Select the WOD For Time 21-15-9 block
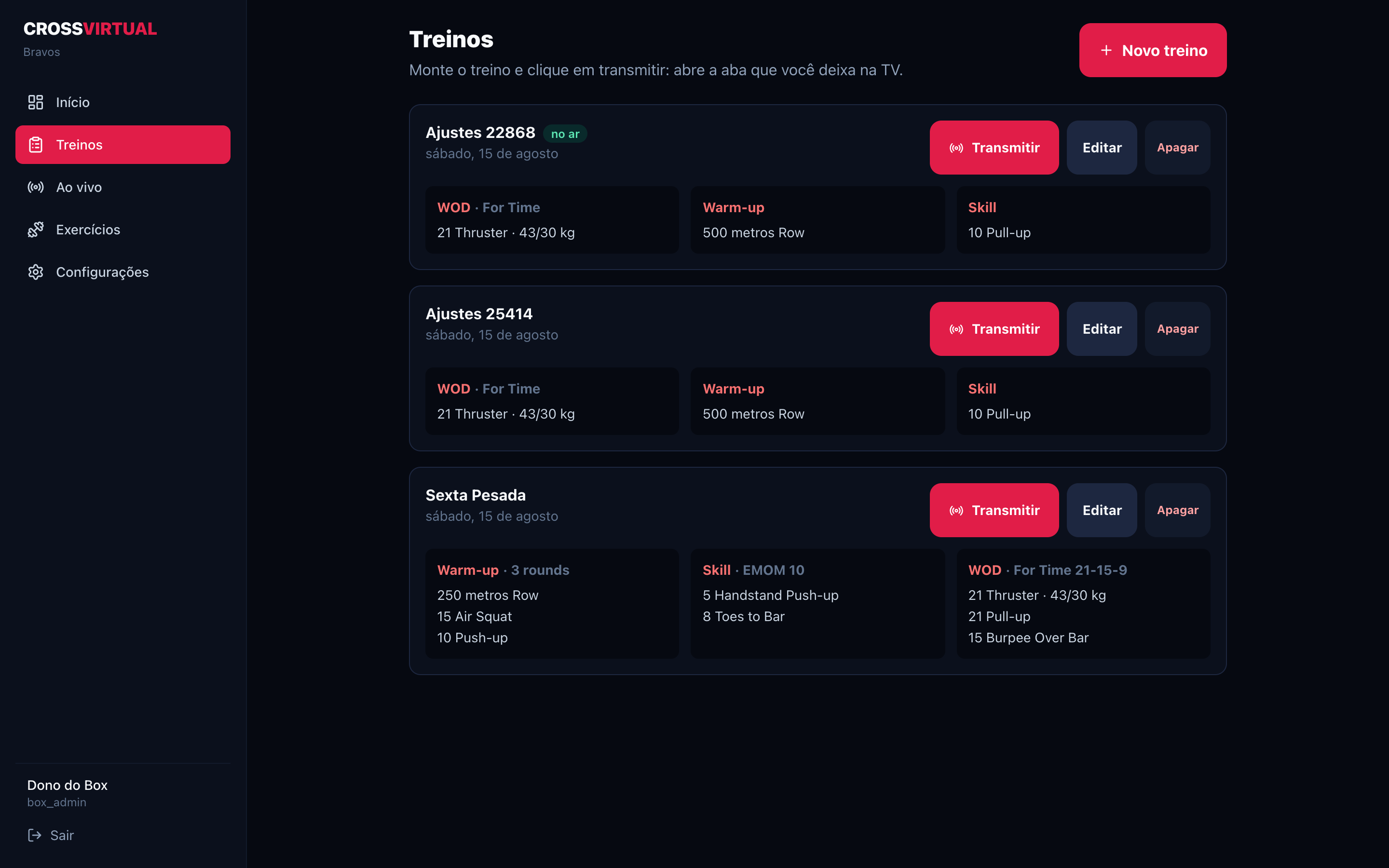The width and height of the screenshot is (1389, 868). 1083,603
